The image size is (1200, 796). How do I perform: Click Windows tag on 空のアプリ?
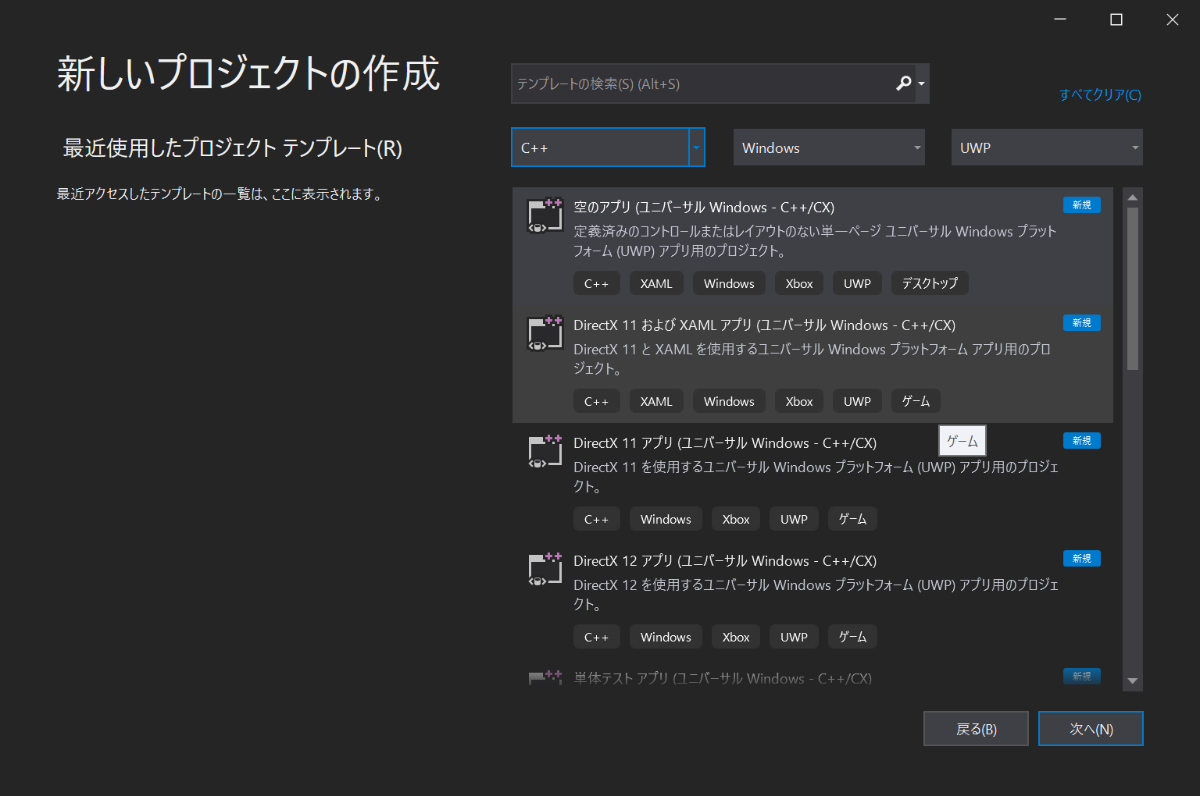(x=729, y=283)
